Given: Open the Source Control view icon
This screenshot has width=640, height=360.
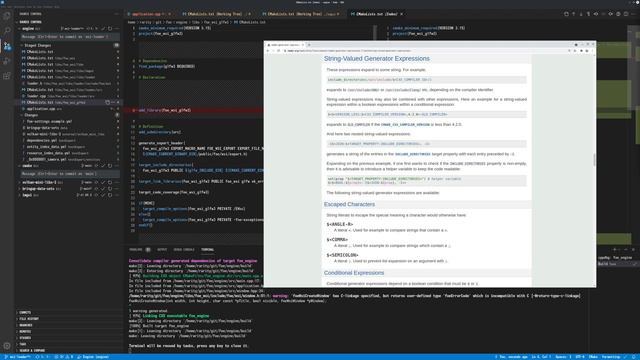Looking at the screenshot, I should (x=7, y=46).
